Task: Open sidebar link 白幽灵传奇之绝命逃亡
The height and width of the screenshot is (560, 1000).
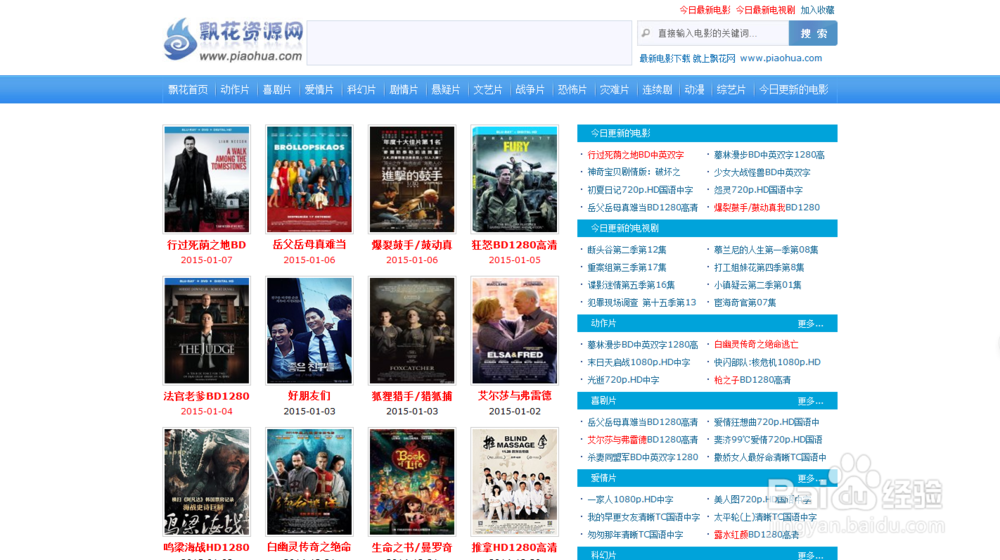Action: click(756, 344)
